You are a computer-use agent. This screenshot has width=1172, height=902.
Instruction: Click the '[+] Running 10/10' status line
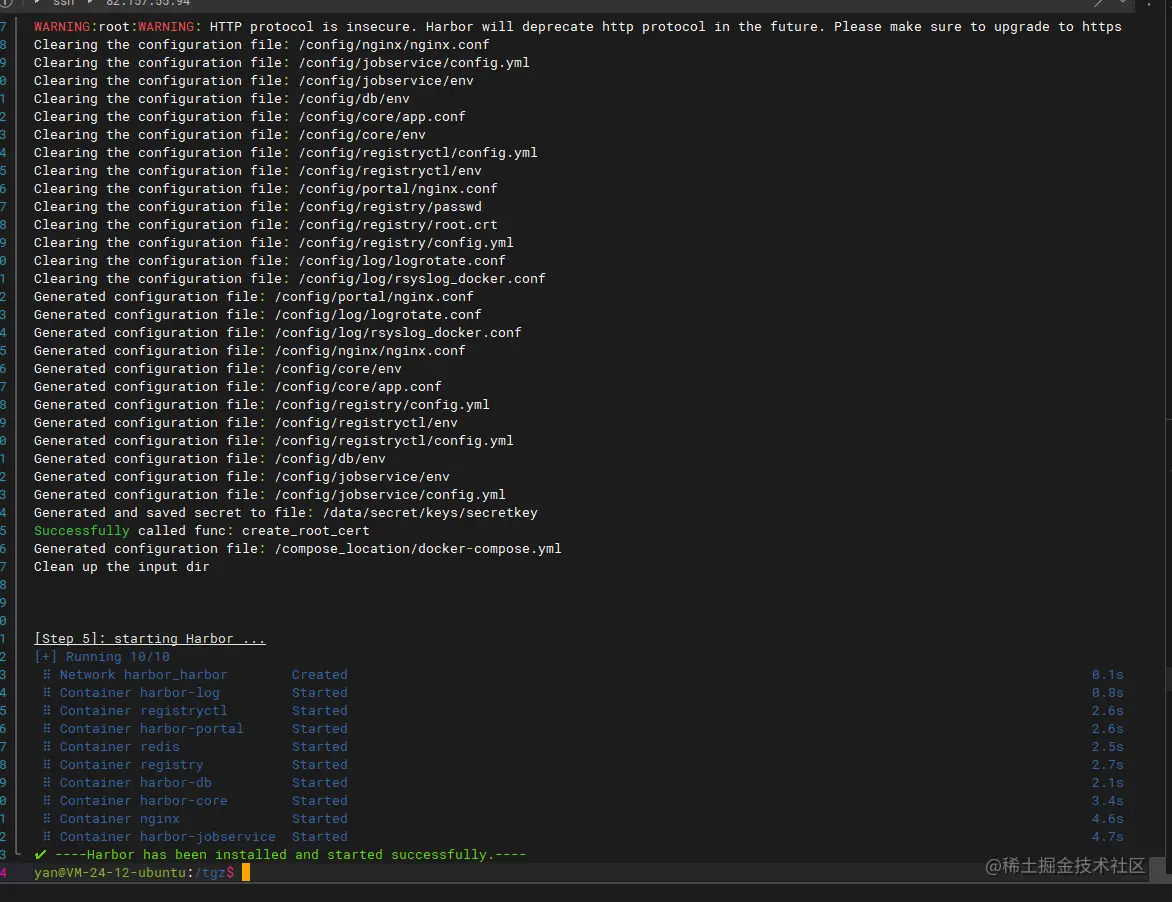click(102, 656)
